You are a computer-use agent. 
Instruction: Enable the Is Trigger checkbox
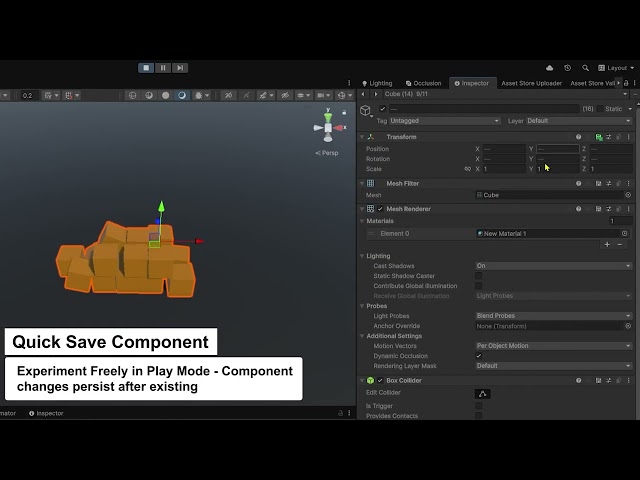click(479, 406)
